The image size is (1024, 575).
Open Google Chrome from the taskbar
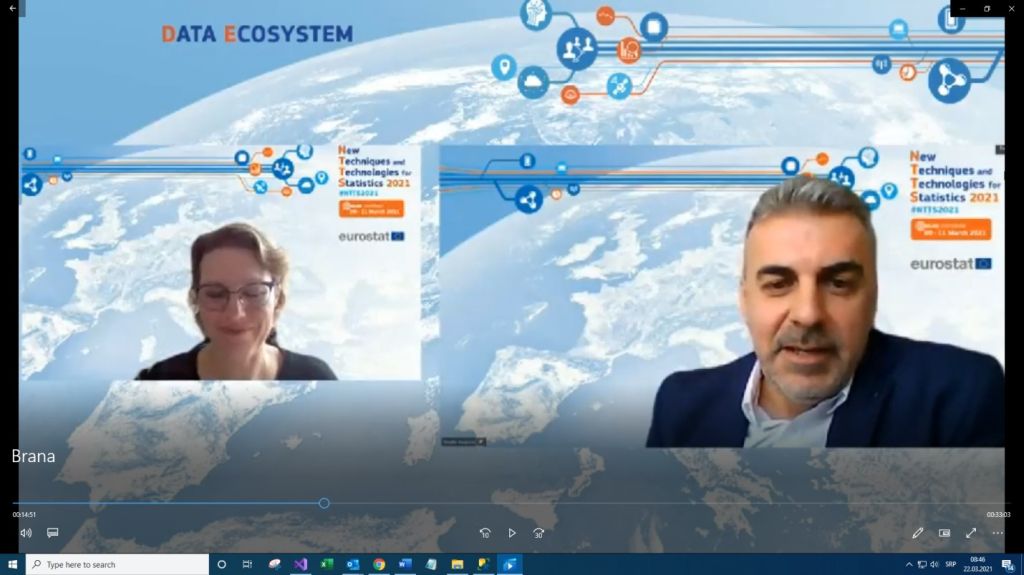379,564
